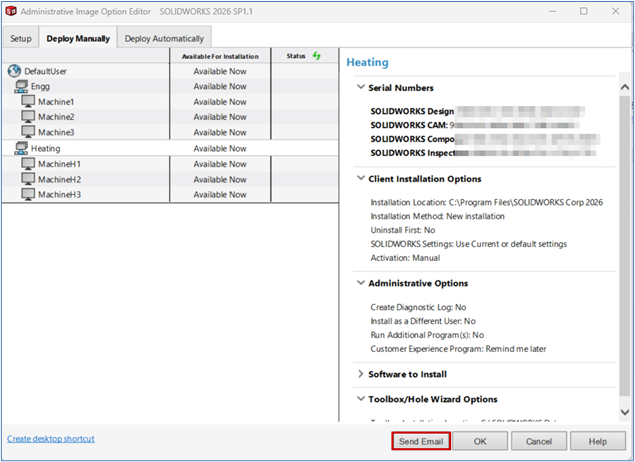Click Uninstall First: No text
This screenshot has height=462, width=635.
click(403, 230)
